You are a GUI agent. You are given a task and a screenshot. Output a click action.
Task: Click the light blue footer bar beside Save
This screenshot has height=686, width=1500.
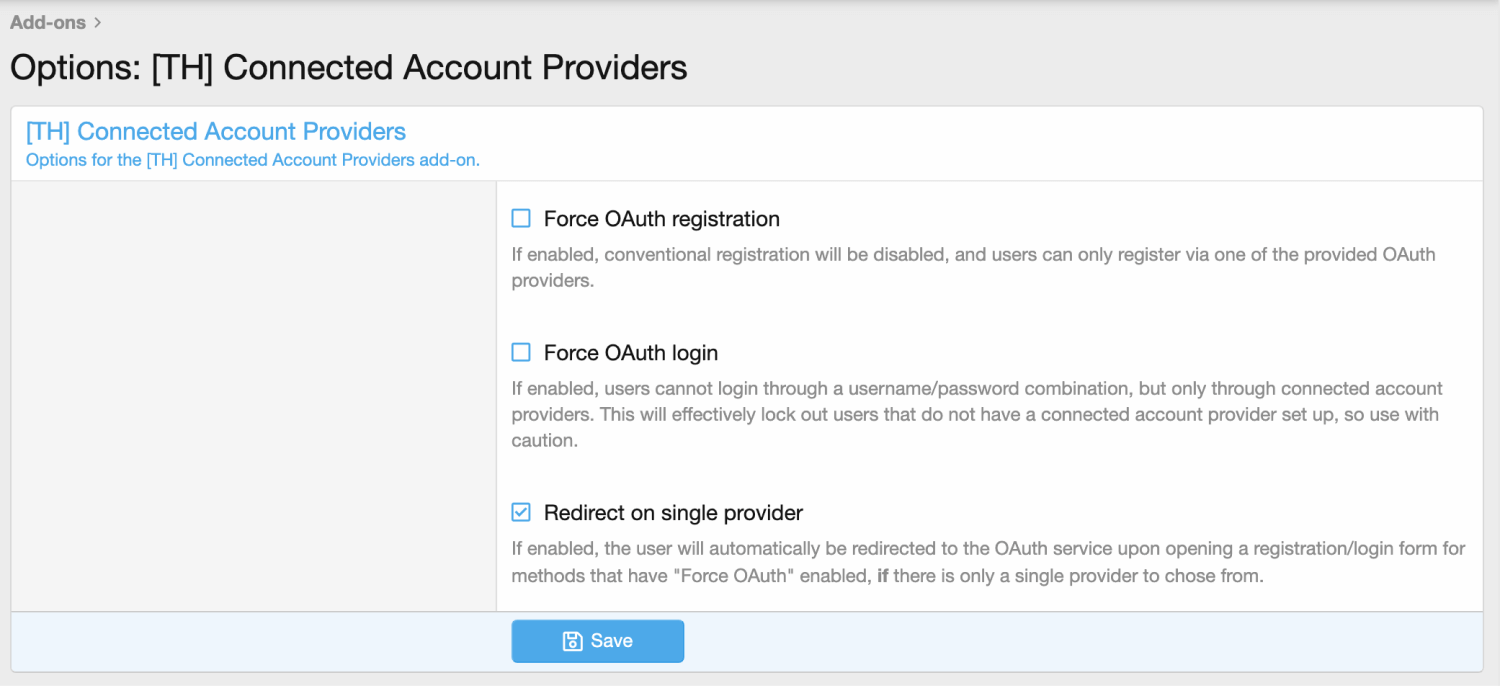tap(1080, 641)
